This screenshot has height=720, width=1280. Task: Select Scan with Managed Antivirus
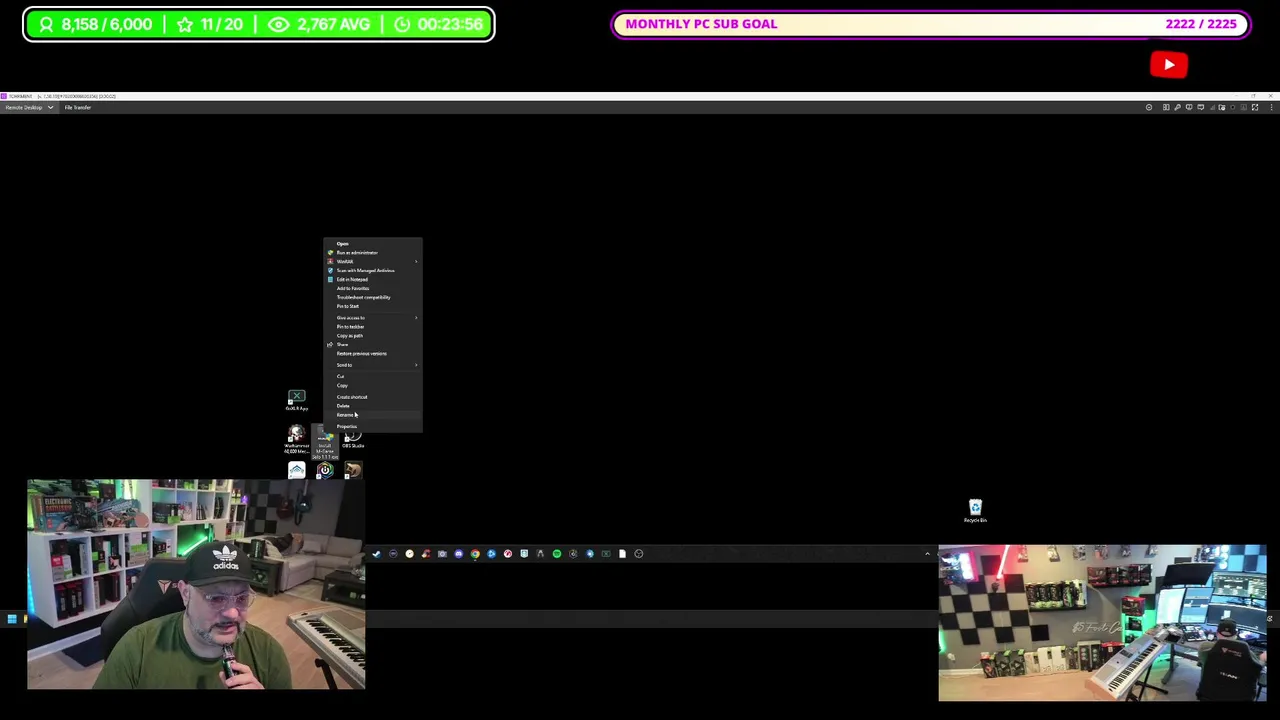pos(372,271)
